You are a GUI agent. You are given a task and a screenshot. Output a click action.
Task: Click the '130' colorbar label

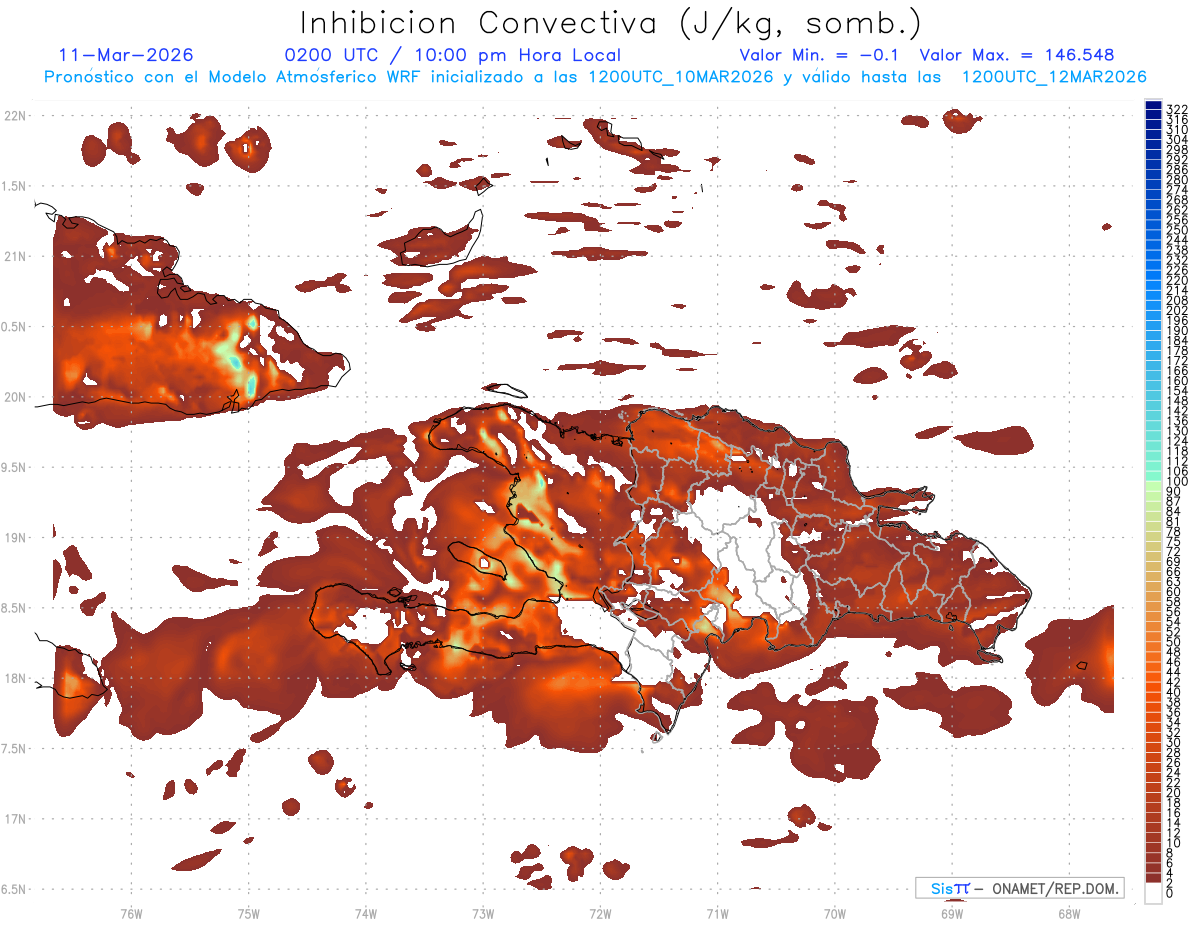(1176, 431)
